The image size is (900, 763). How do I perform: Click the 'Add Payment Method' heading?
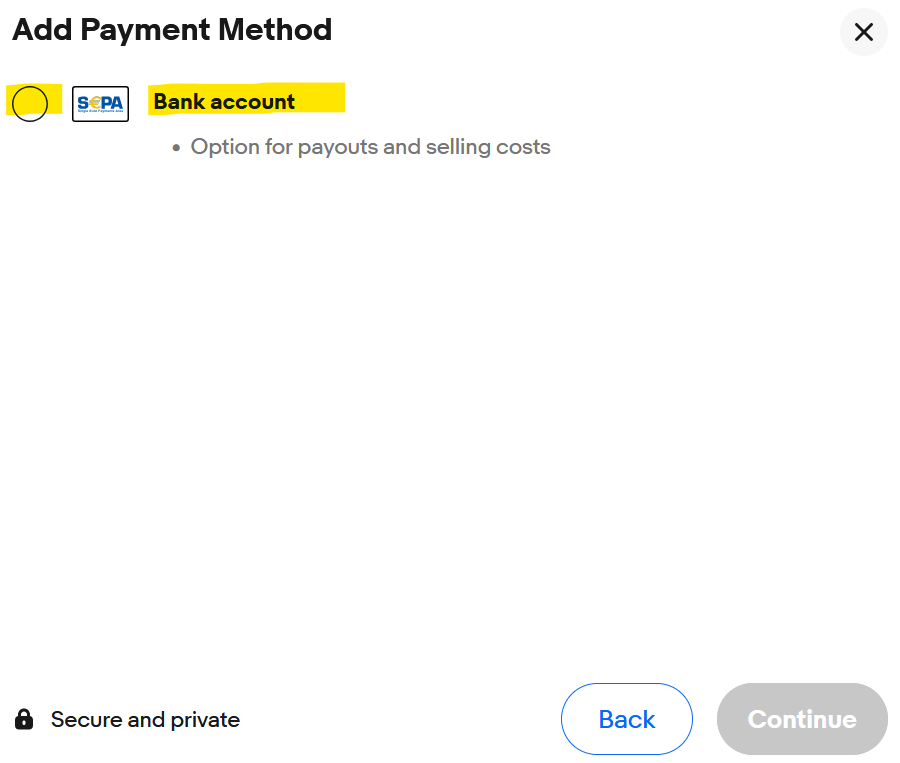click(x=172, y=30)
